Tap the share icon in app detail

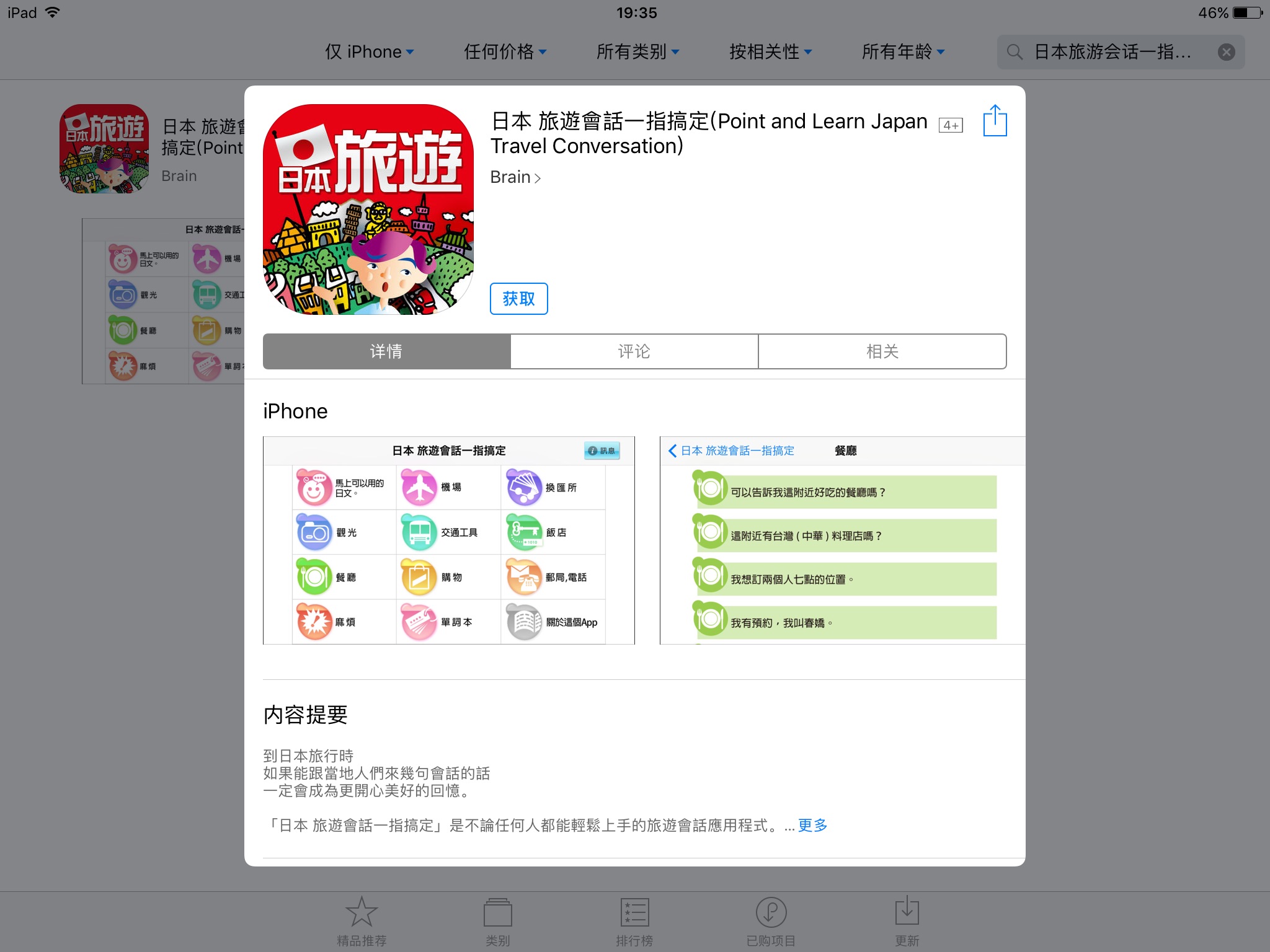[995, 121]
